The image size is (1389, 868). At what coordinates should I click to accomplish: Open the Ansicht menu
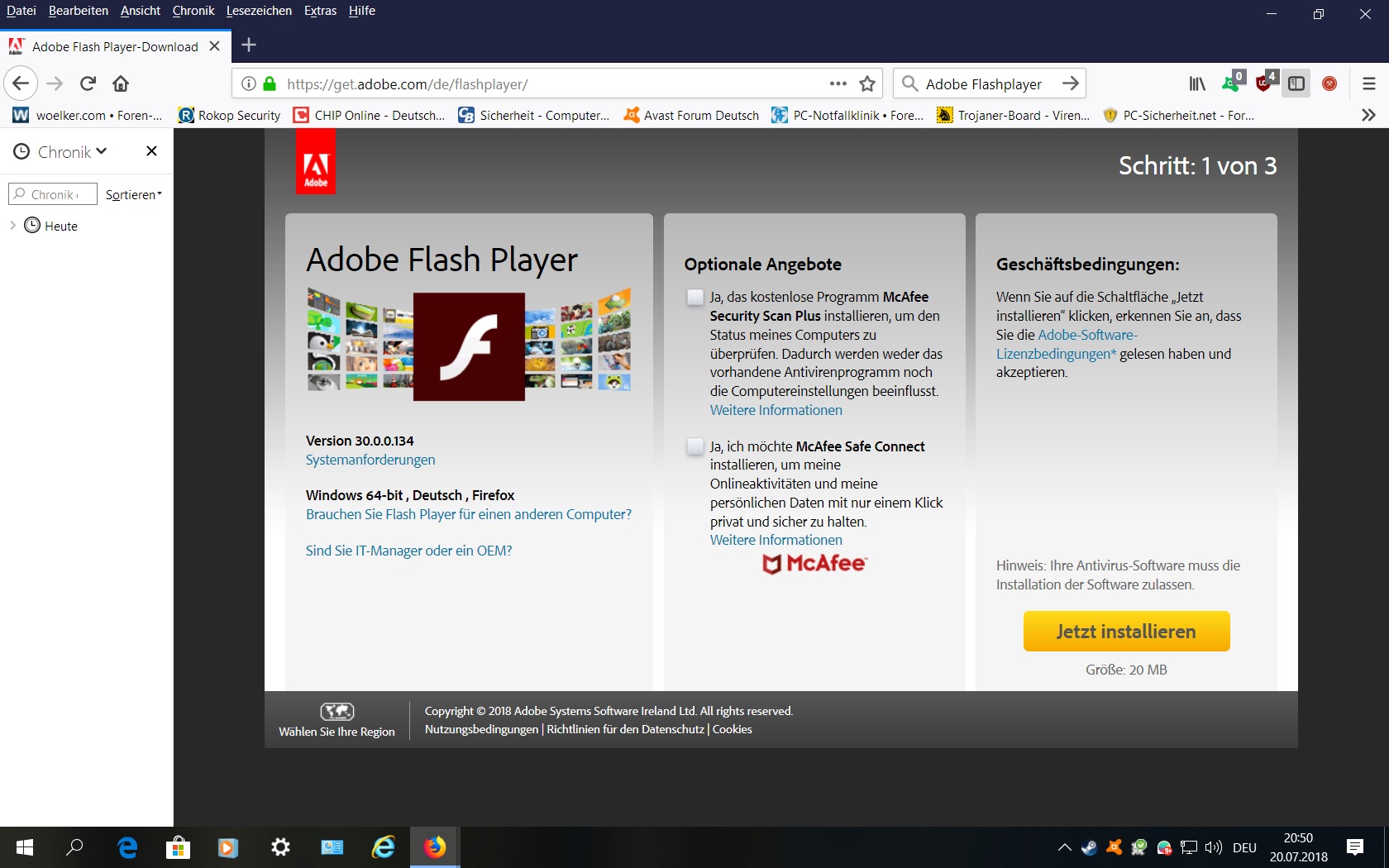click(141, 11)
